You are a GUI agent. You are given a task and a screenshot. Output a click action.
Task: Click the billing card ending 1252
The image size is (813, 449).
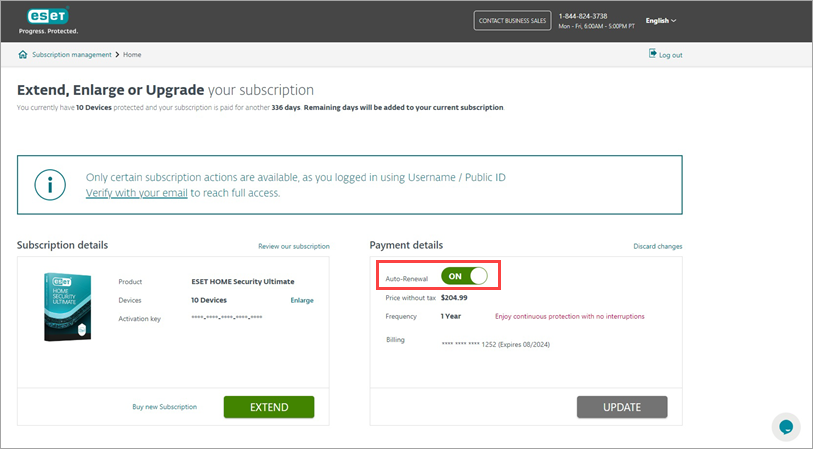(495, 344)
